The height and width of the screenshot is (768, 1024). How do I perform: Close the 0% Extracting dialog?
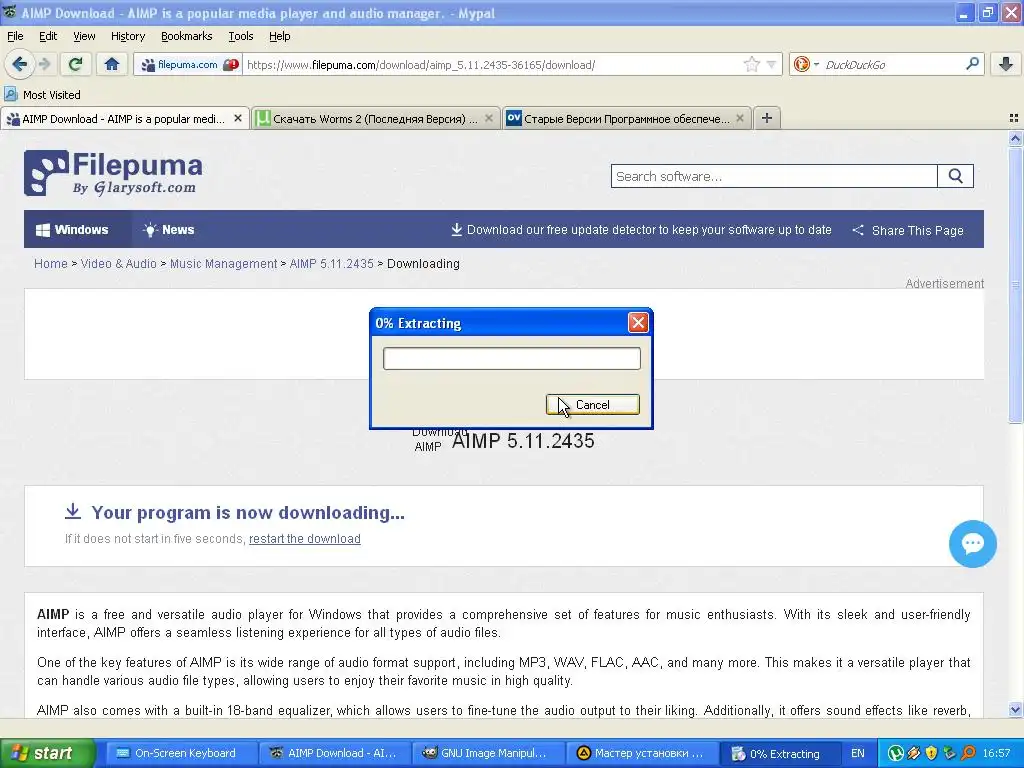(637, 322)
